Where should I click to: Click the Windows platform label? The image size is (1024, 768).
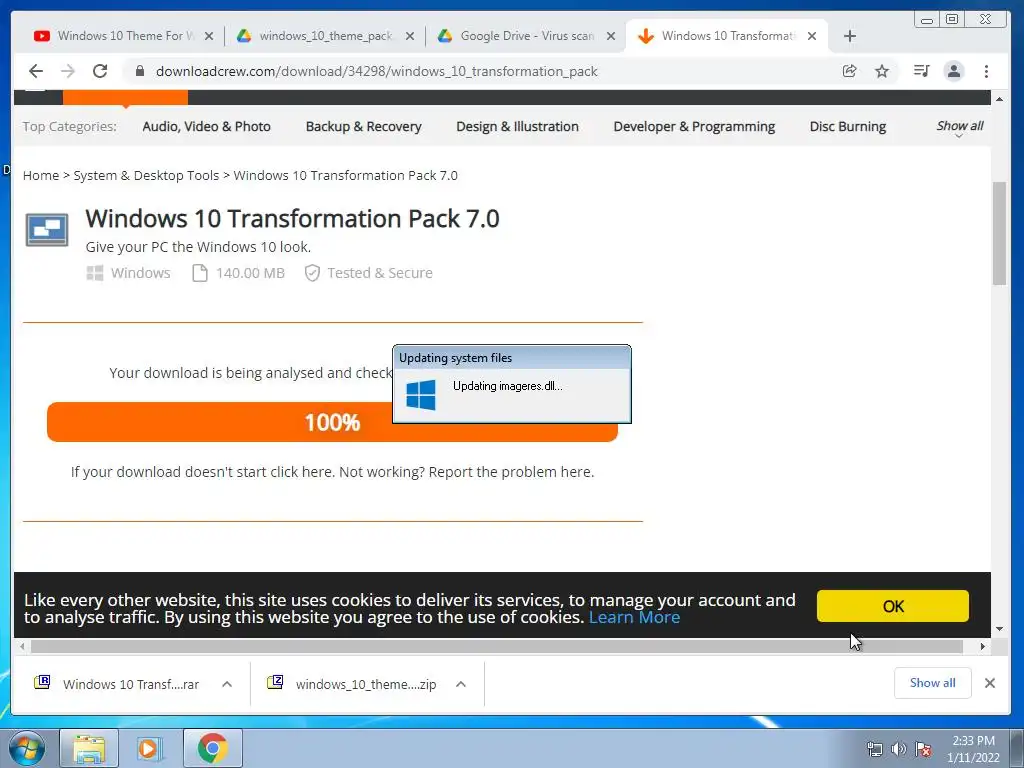(129, 273)
